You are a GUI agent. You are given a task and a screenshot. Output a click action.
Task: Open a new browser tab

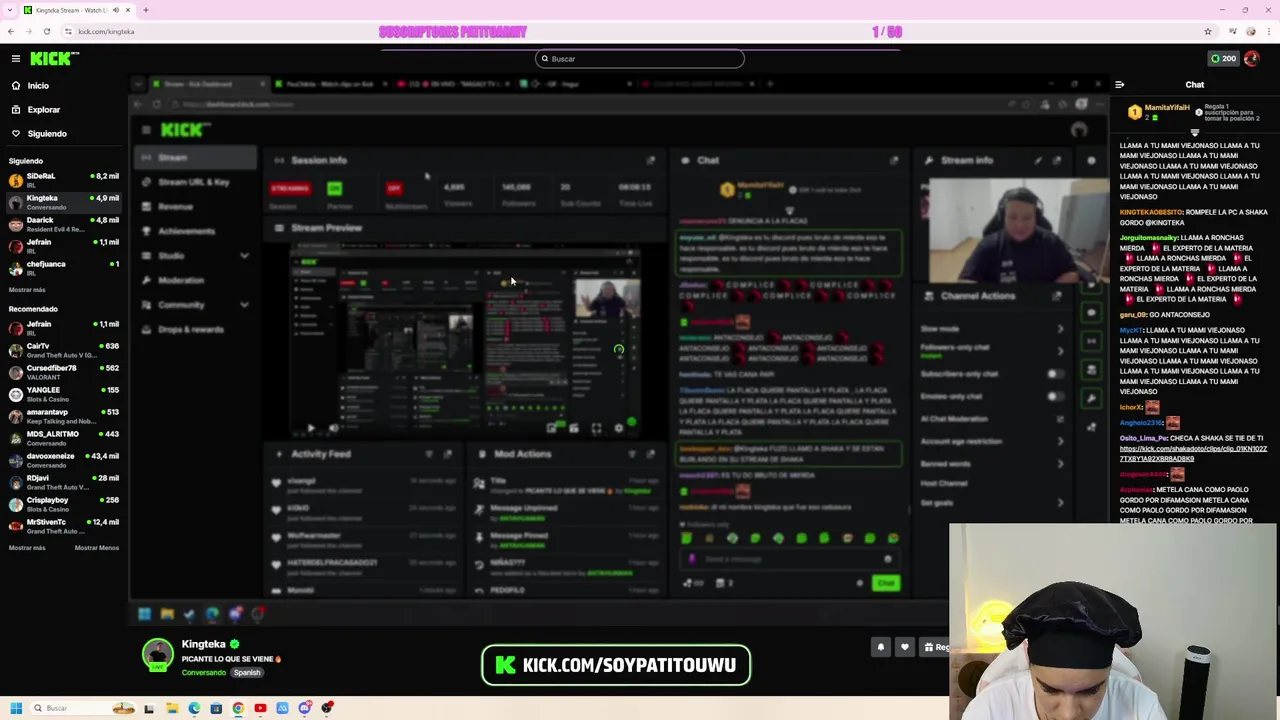[145, 10]
